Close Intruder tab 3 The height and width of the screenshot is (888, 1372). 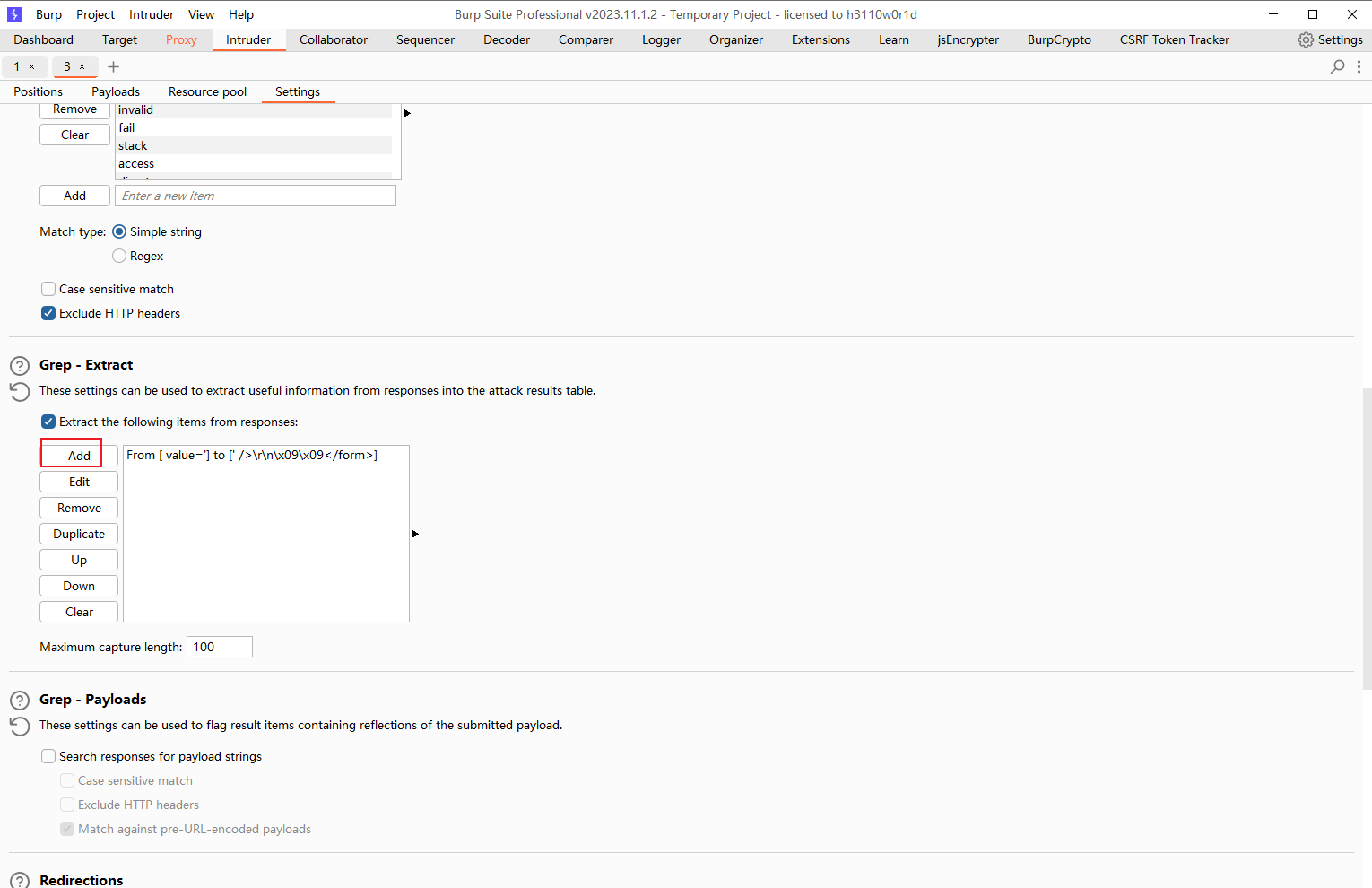click(x=82, y=66)
